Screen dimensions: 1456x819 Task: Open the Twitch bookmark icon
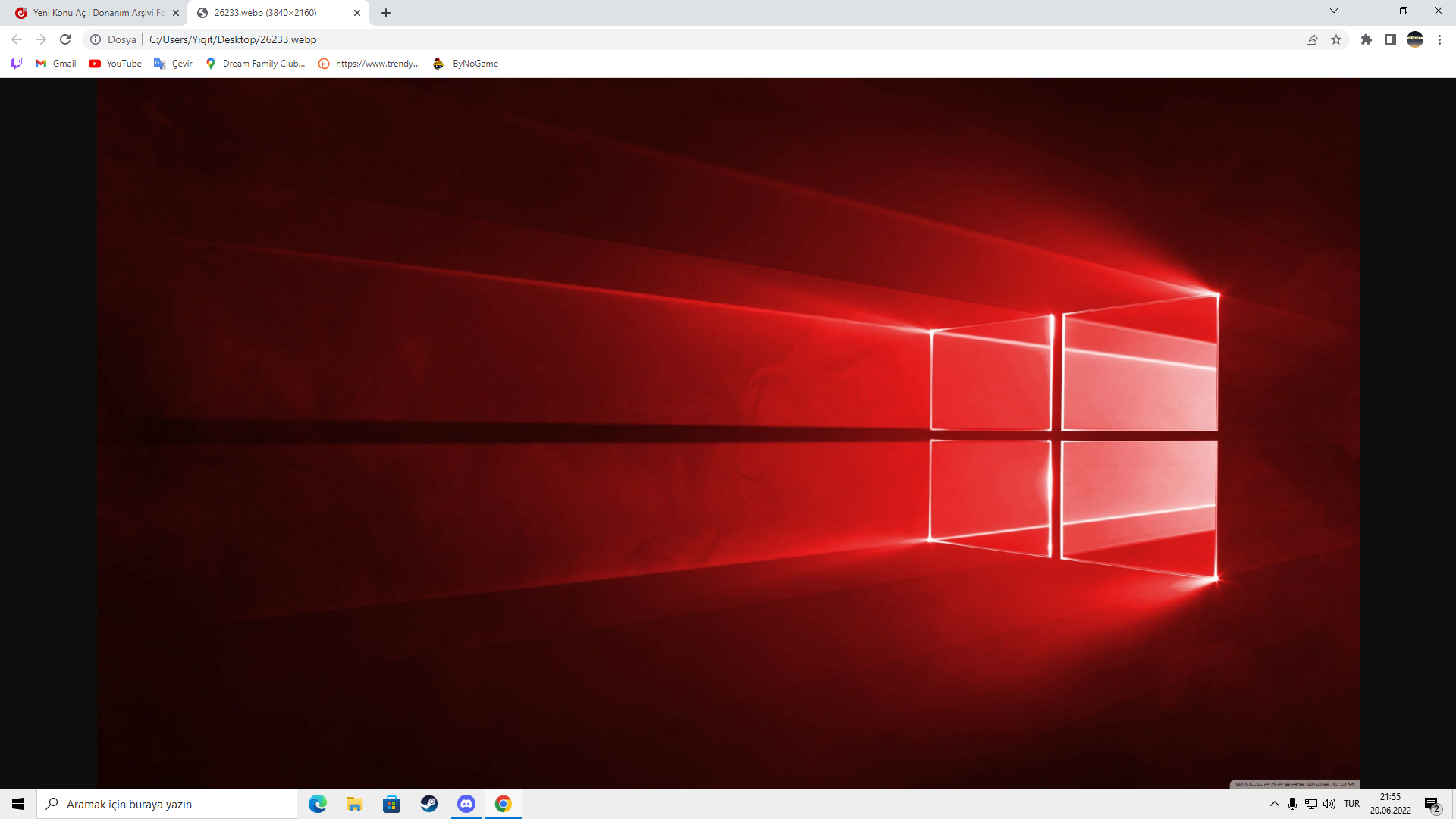coord(17,64)
